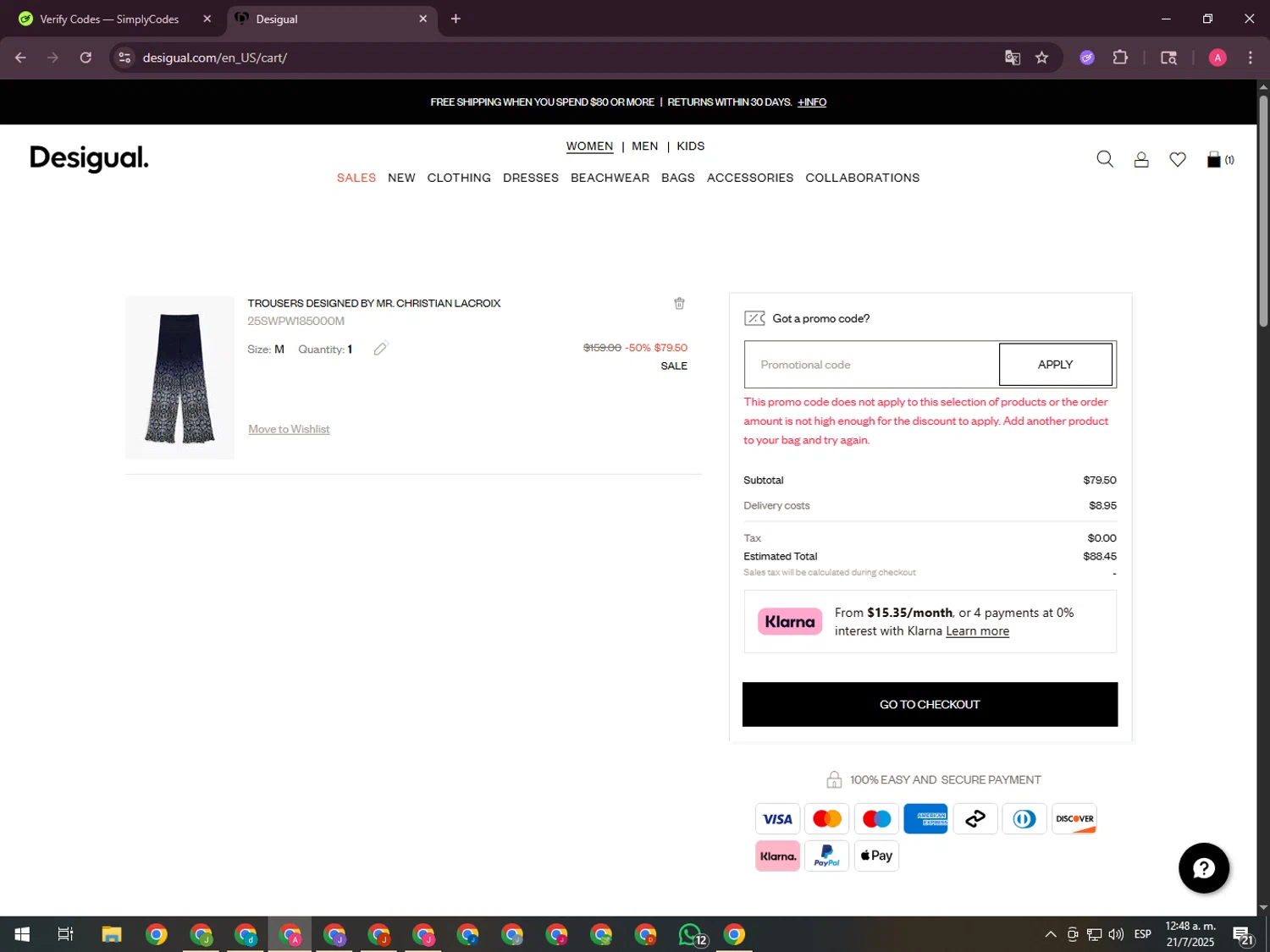Image resolution: width=1270 pixels, height=952 pixels.
Task: Reload the page with refresh icon
Action: (86, 58)
